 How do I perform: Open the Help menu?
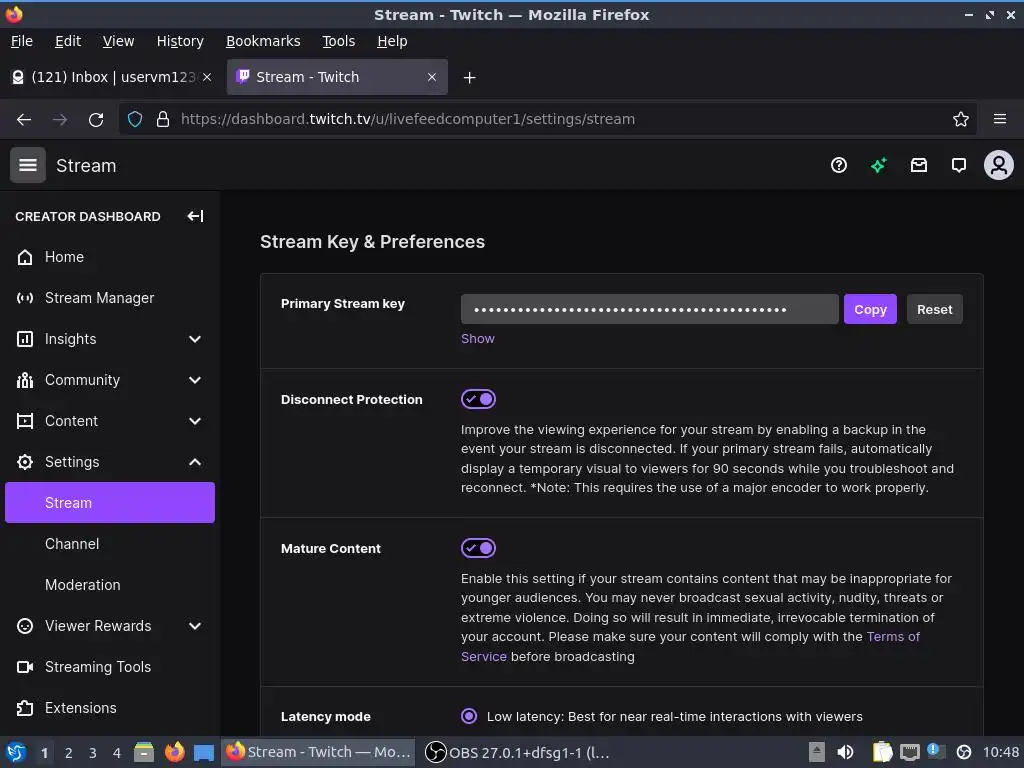[x=392, y=41]
